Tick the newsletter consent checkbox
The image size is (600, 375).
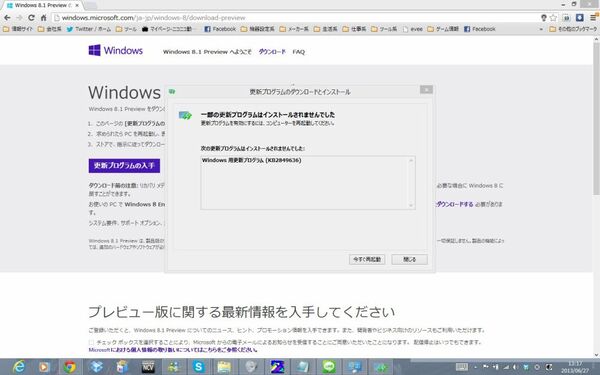[91, 342]
